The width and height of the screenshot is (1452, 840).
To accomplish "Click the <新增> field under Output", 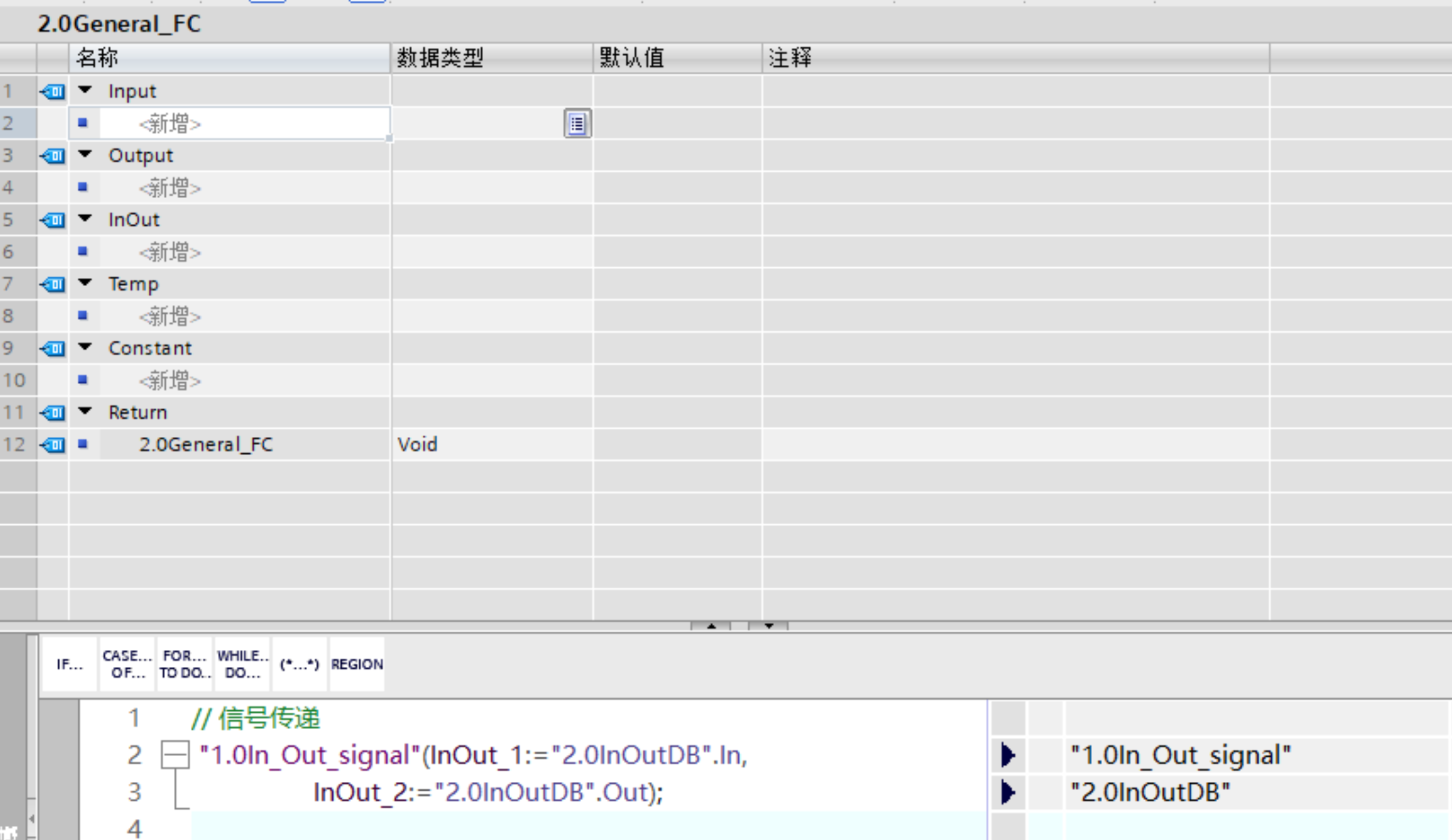I will point(171,188).
